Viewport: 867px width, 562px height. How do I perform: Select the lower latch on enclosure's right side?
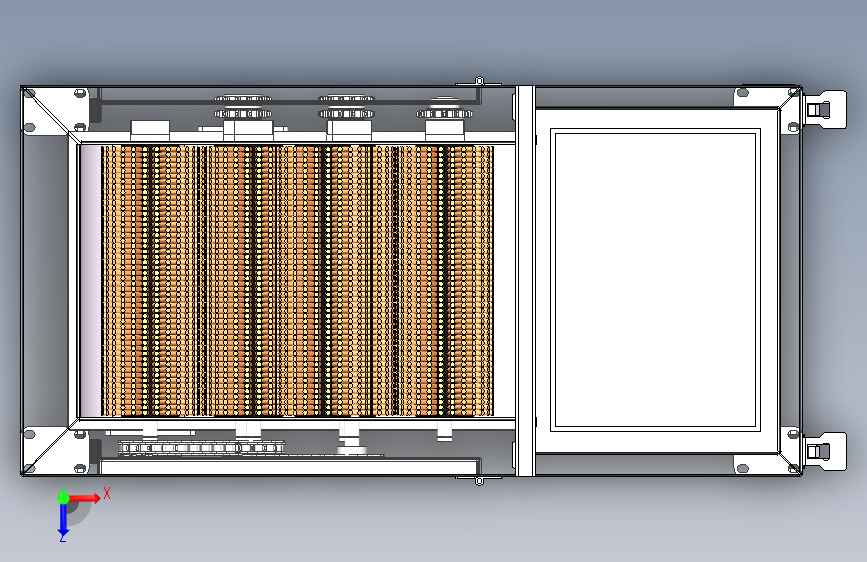pos(824,451)
